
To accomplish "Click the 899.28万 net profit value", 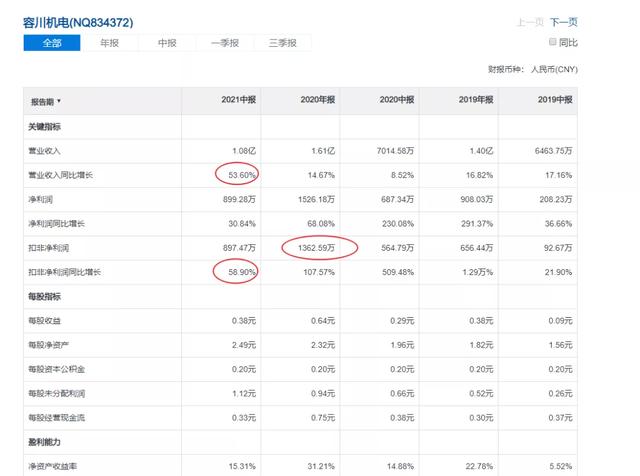I will (x=240, y=200).
